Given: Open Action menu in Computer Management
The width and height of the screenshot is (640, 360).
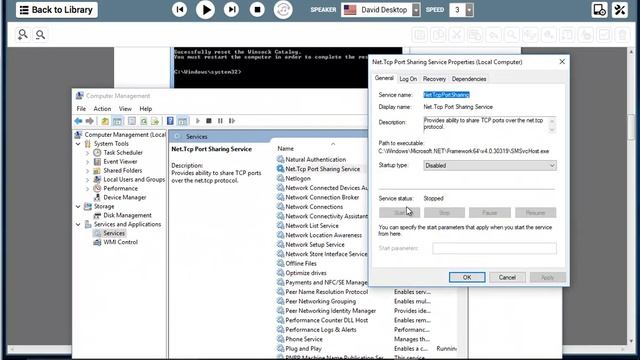Looking at the screenshot, I should coord(102,109).
